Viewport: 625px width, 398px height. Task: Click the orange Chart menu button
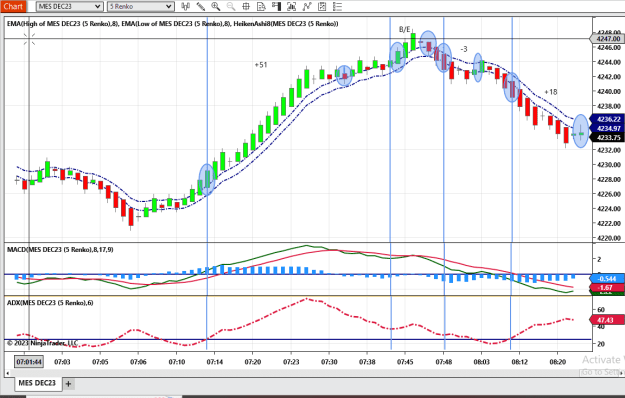click(13, 6)
